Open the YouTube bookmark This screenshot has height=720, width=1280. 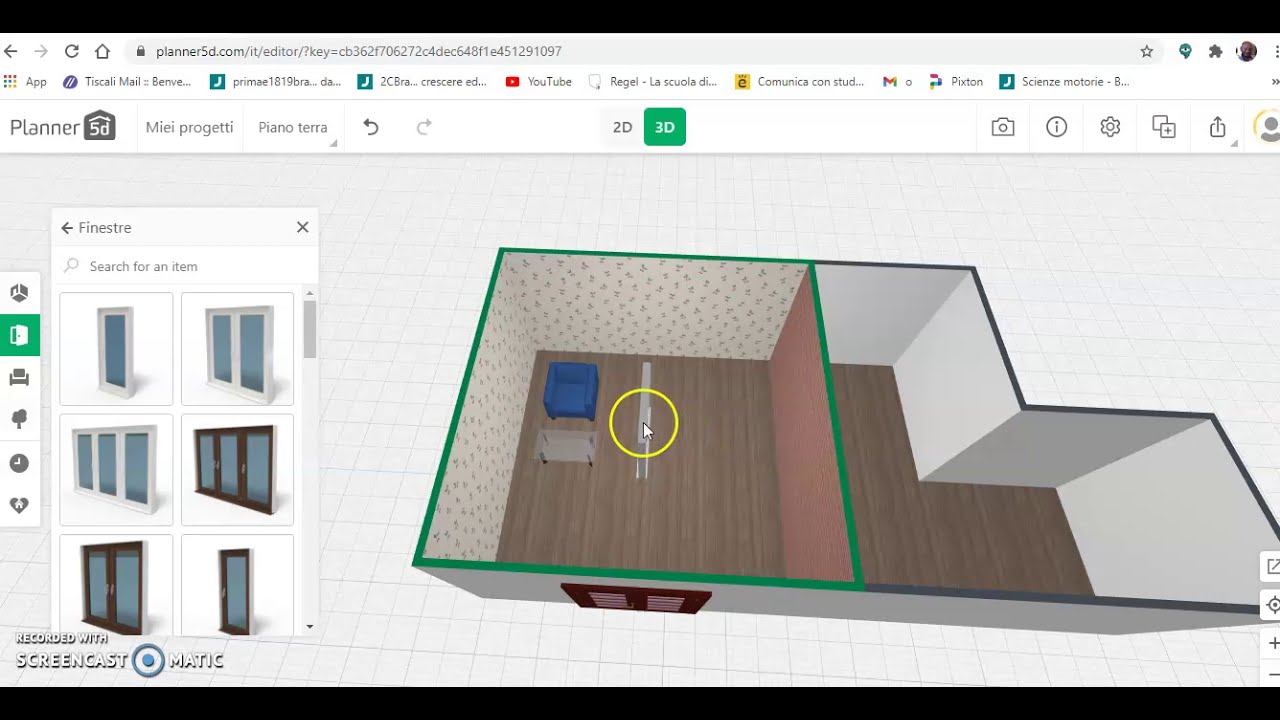539,82
